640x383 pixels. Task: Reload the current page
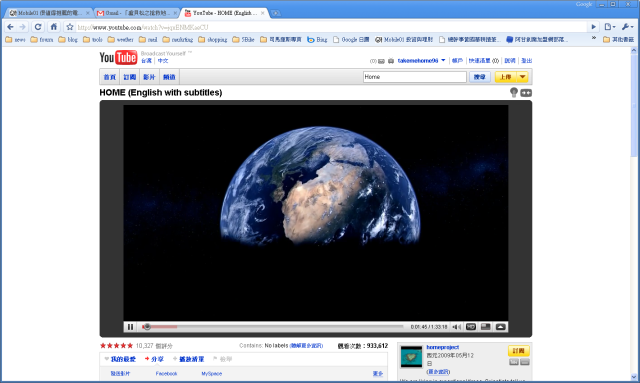click(x=38, y=27)
